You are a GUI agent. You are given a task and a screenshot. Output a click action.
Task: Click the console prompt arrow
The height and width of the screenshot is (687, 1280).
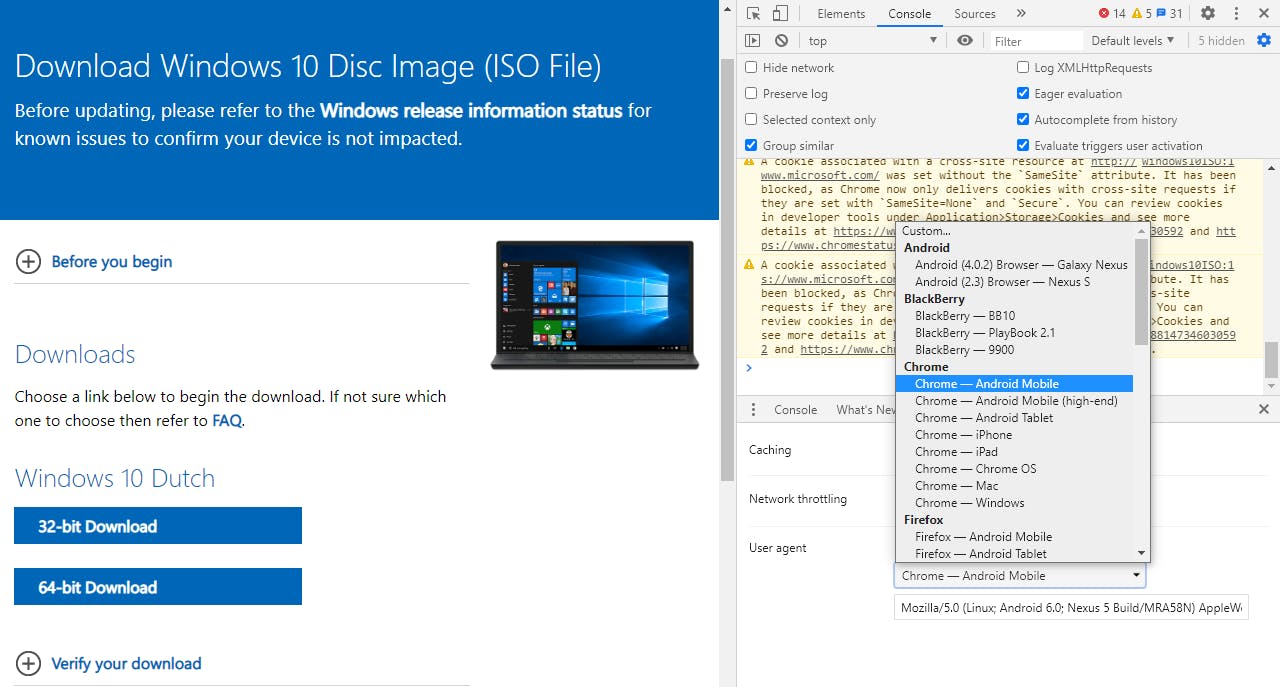pyautogui.click(x=749, y=368)
